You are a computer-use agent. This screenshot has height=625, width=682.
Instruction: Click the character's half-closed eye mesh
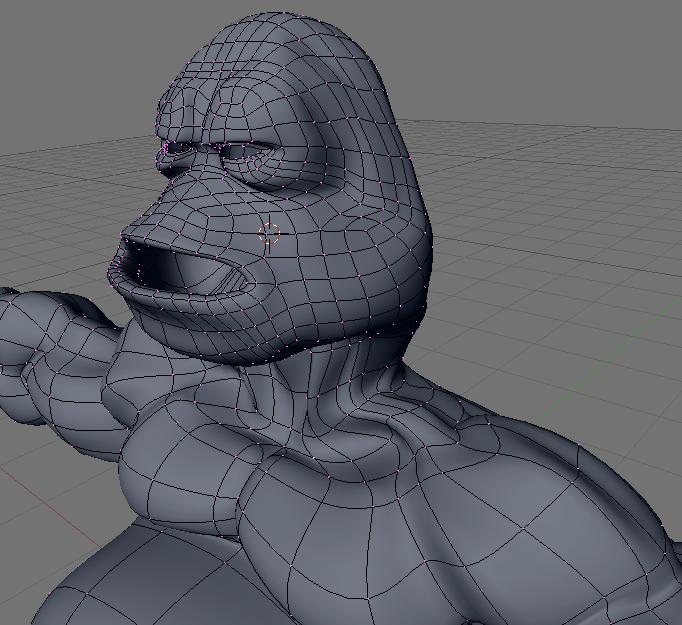pos(248,151)
